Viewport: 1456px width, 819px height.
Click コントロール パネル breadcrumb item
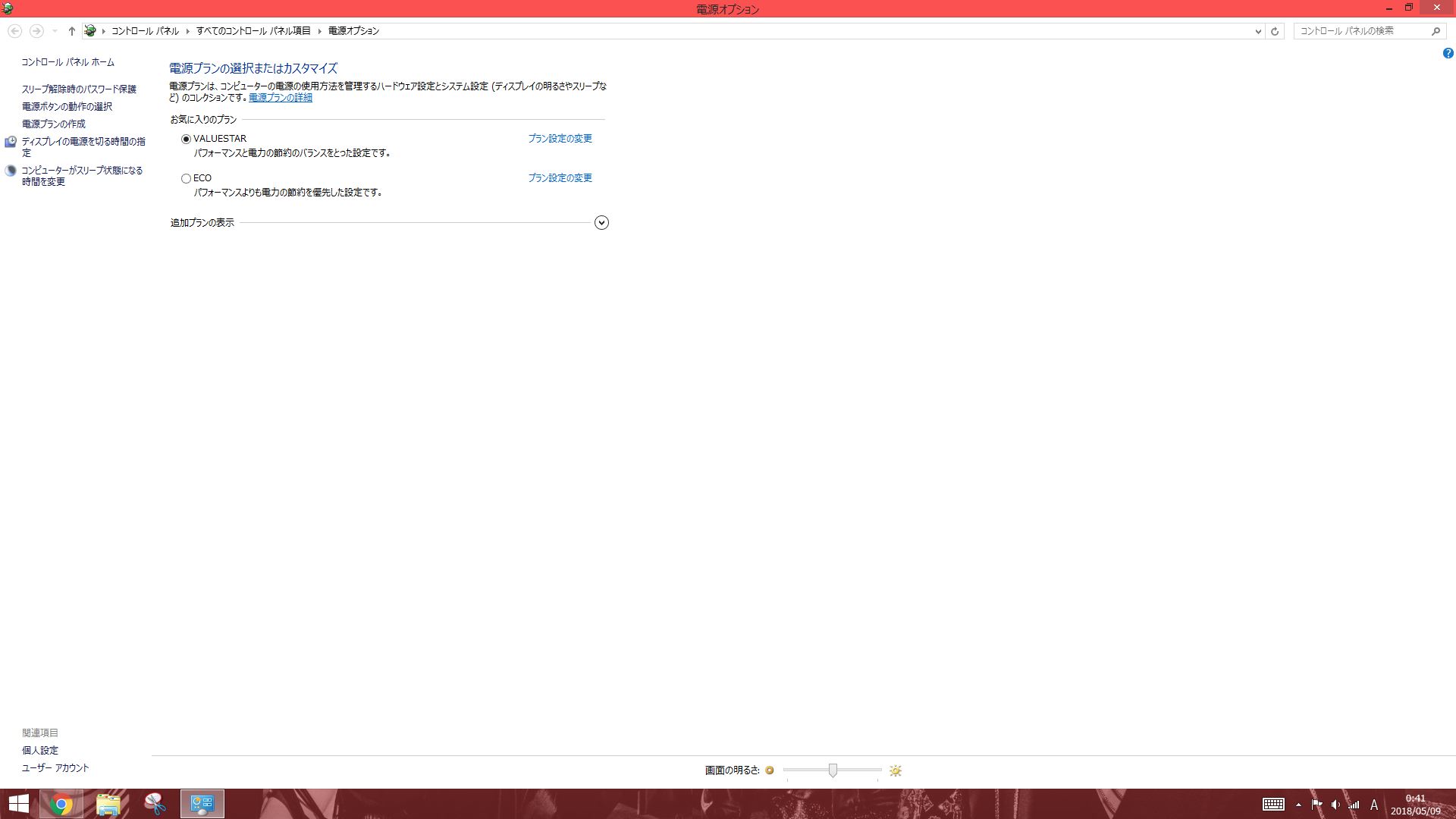point(145,31)
